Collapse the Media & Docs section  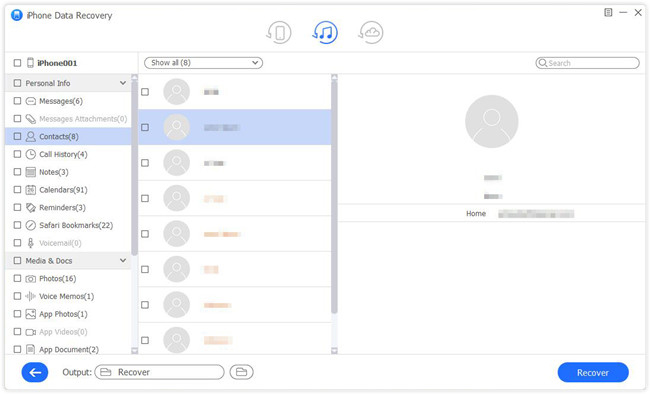point(123,260)
